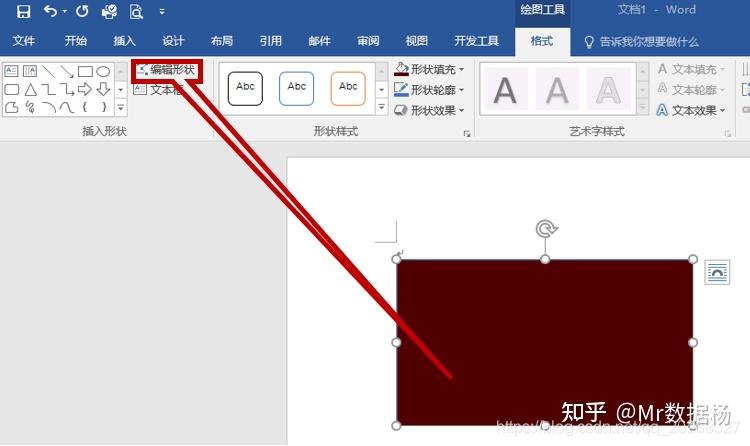Viewport: 750px width, 446px height.
Task: Select the straight line shape
Action: [x=48, y=71]
